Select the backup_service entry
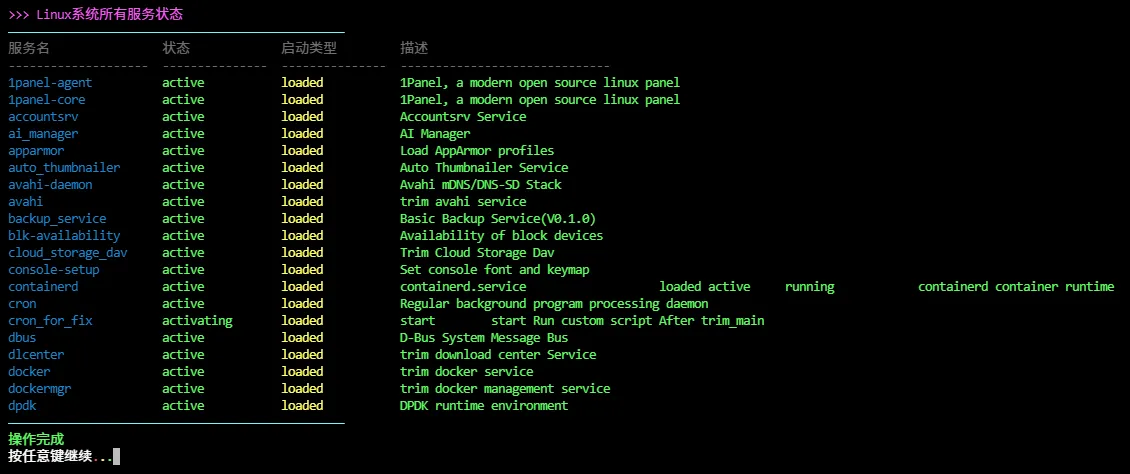The image size is (1130, 474). [57, 218]
